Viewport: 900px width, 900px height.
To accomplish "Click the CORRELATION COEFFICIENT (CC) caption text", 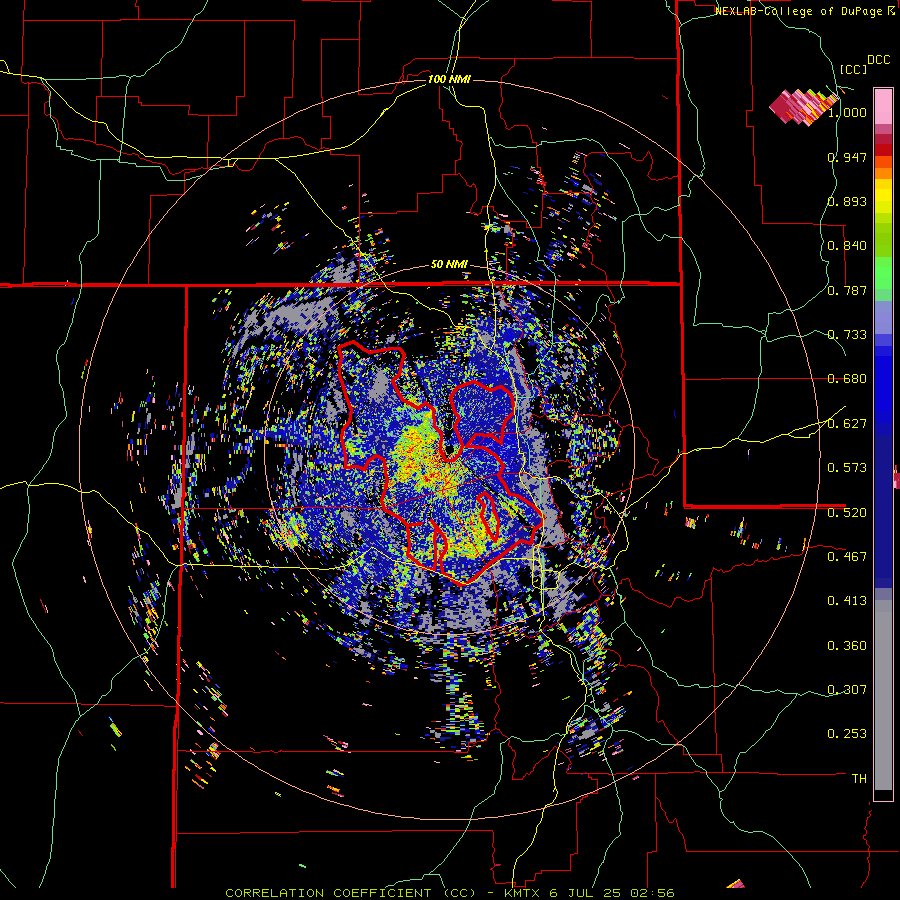I will pyautogui.click(x=351, y=893).
